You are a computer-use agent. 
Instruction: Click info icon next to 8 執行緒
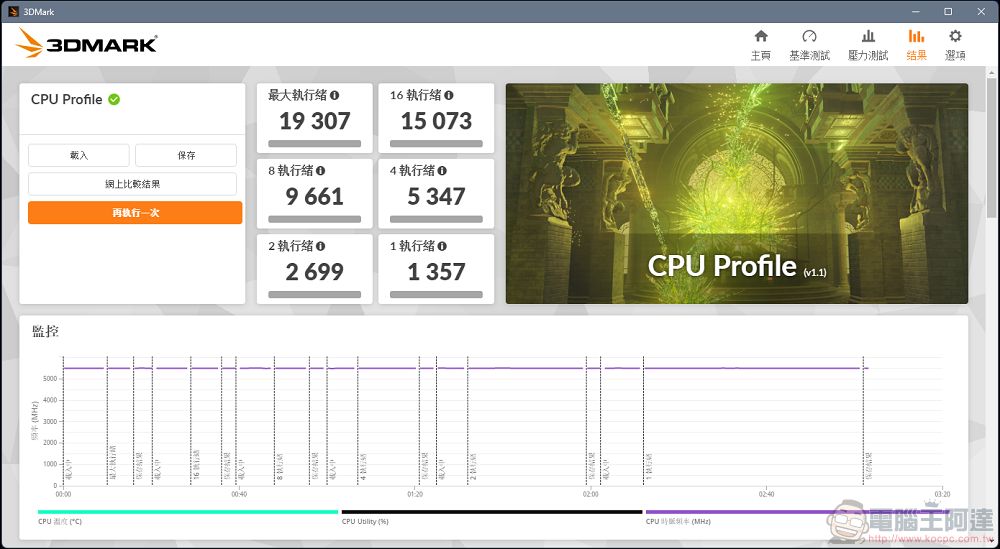pyautogui.click(x=320, y=170)
